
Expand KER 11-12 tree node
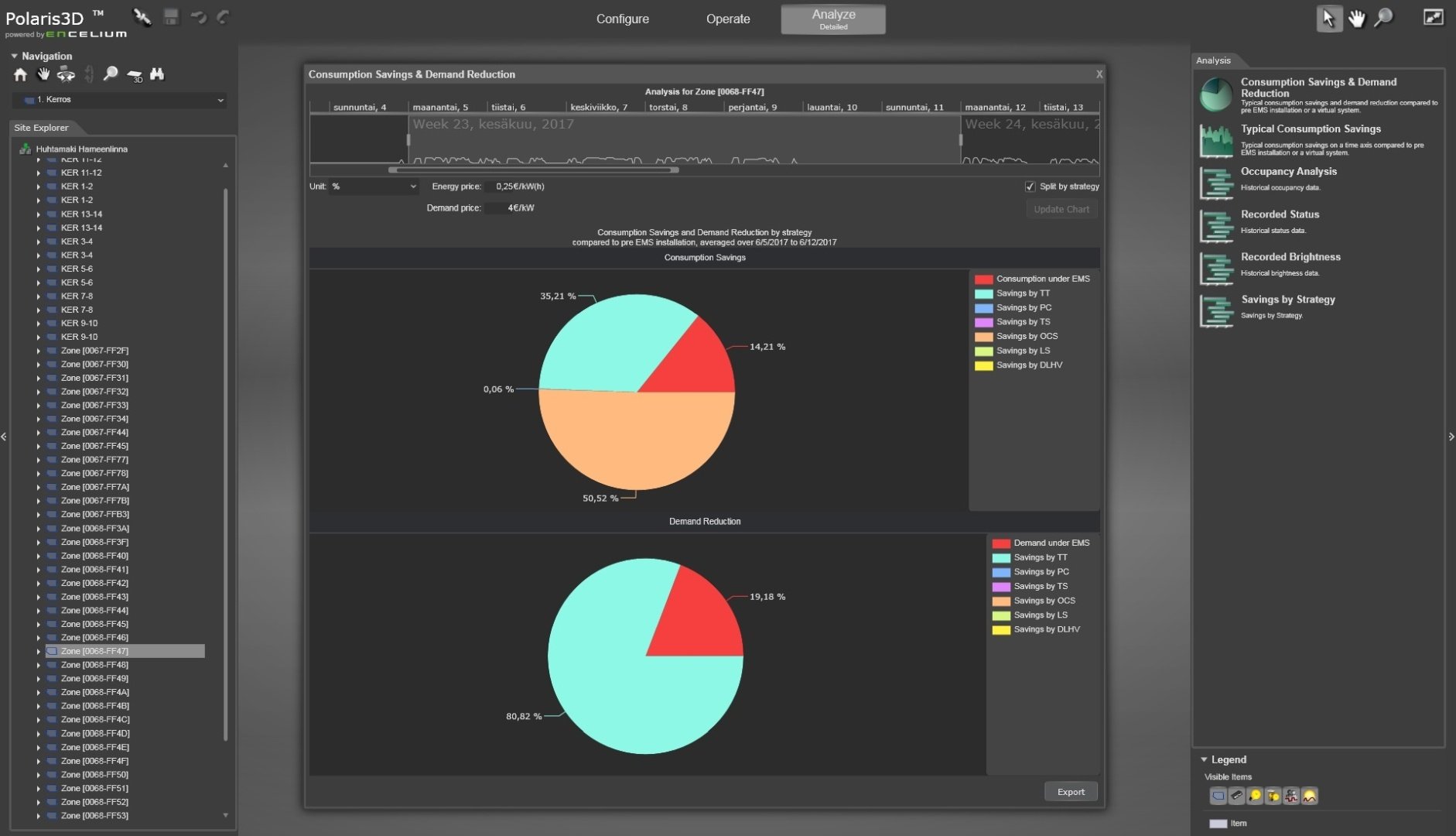click(x=38, y=173)
